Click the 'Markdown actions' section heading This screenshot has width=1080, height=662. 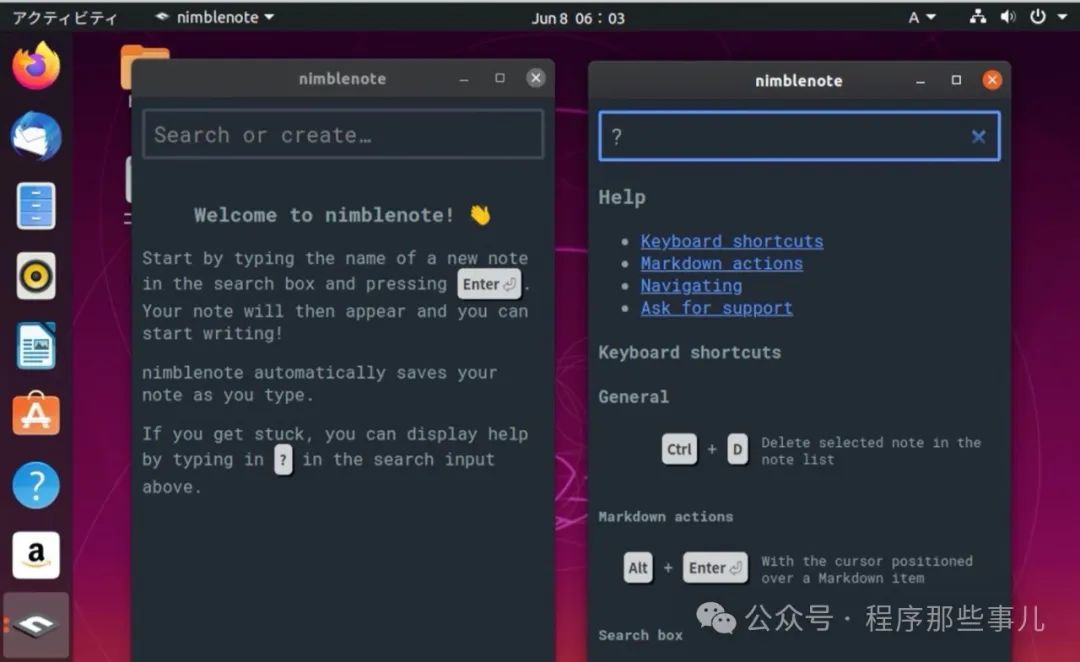pyautogui.click(x=665, y=517)
